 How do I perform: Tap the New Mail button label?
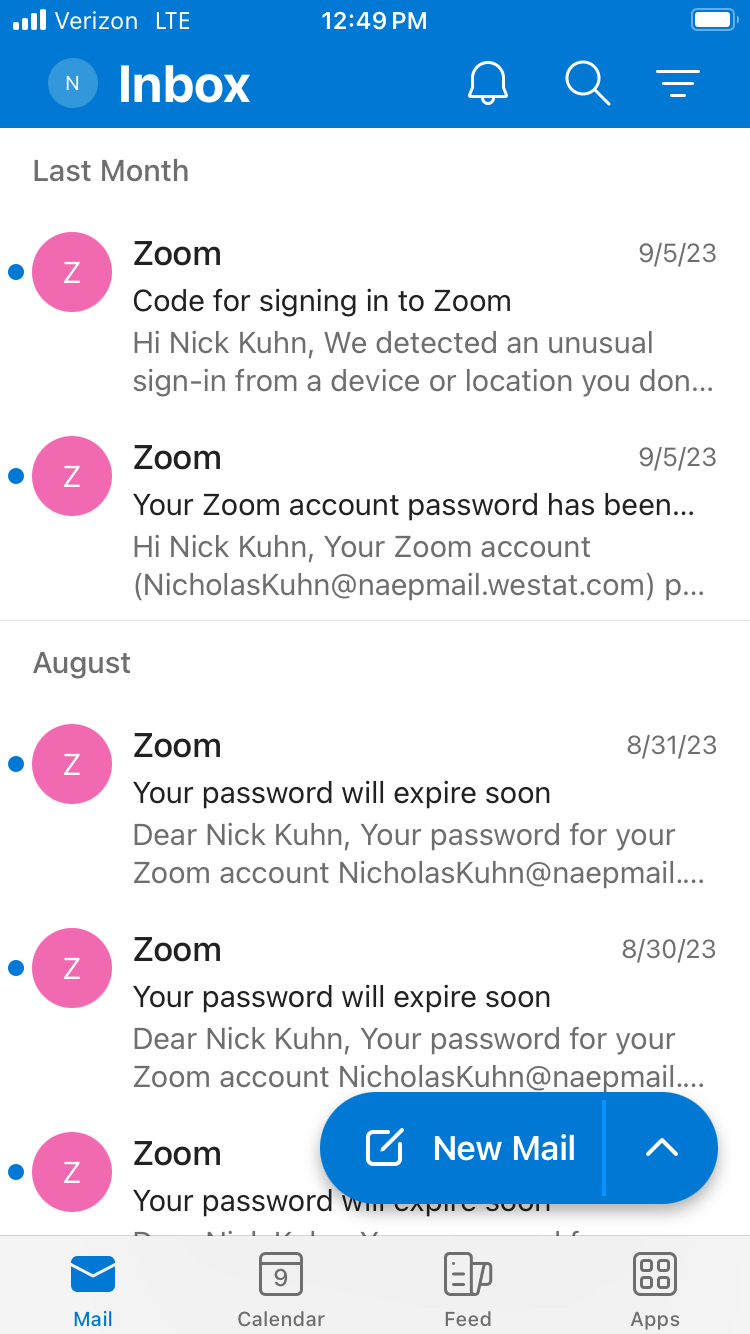(x=504, y=1148)
